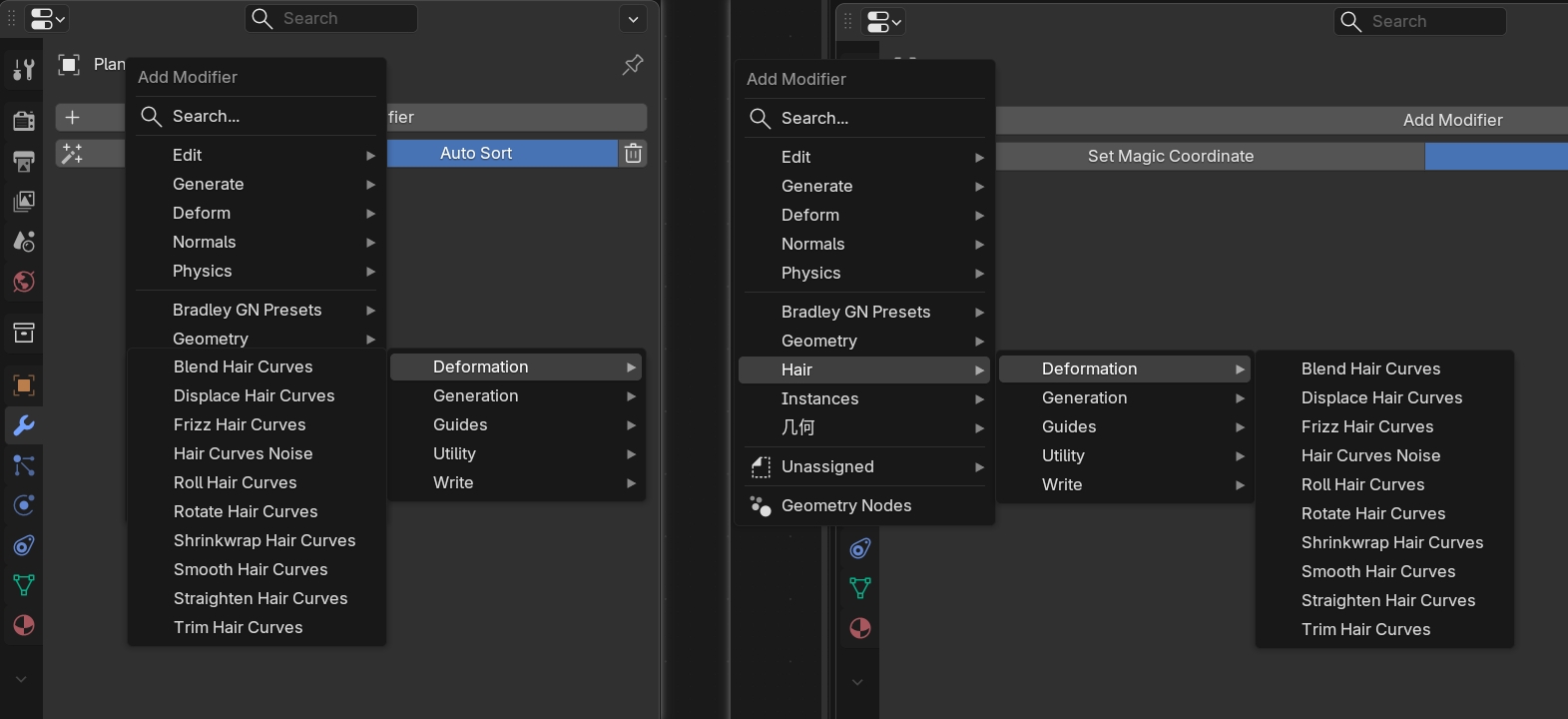Image resolution: width=1568 pixels, height=719 pixels.
Task: Open the orange Object properties icon
Action: tap(23, 385)
